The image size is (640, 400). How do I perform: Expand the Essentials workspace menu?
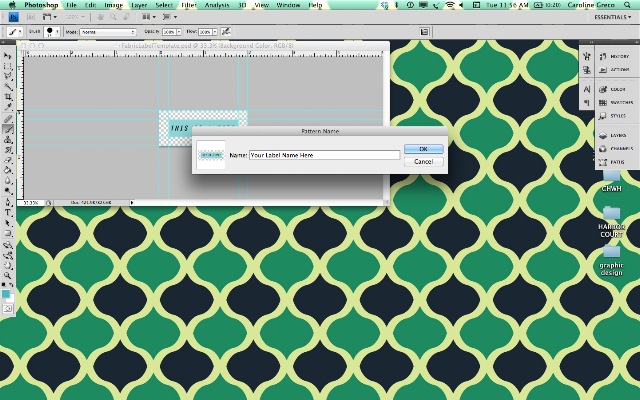tap(612, 17)
